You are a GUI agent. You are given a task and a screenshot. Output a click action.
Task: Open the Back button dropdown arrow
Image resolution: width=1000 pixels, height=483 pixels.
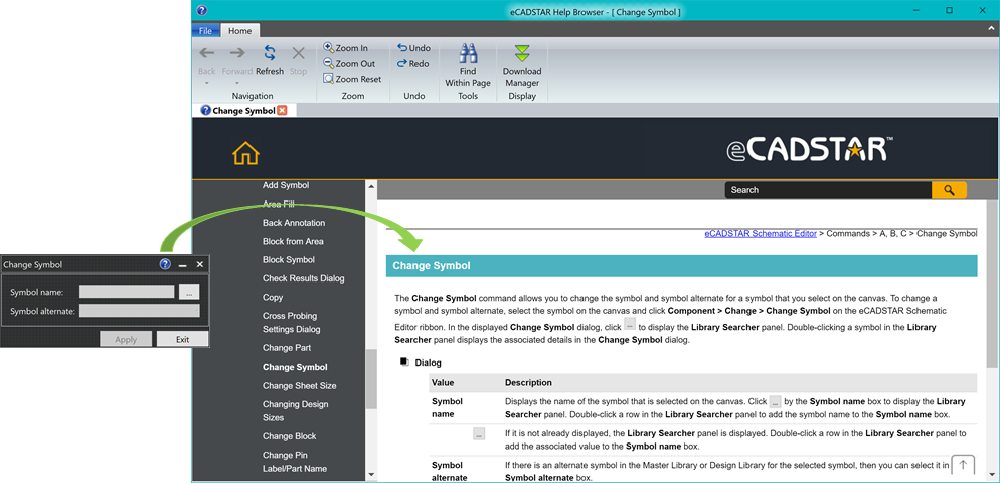(207, 83)
